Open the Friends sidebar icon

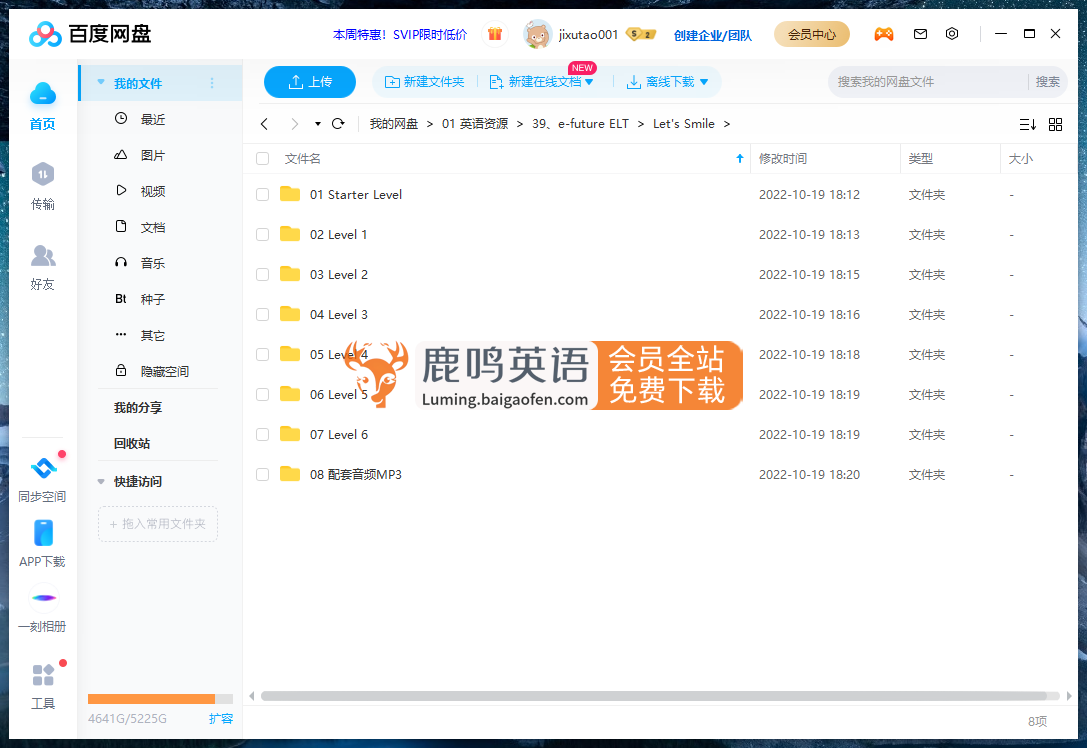(x=42, y=255)
